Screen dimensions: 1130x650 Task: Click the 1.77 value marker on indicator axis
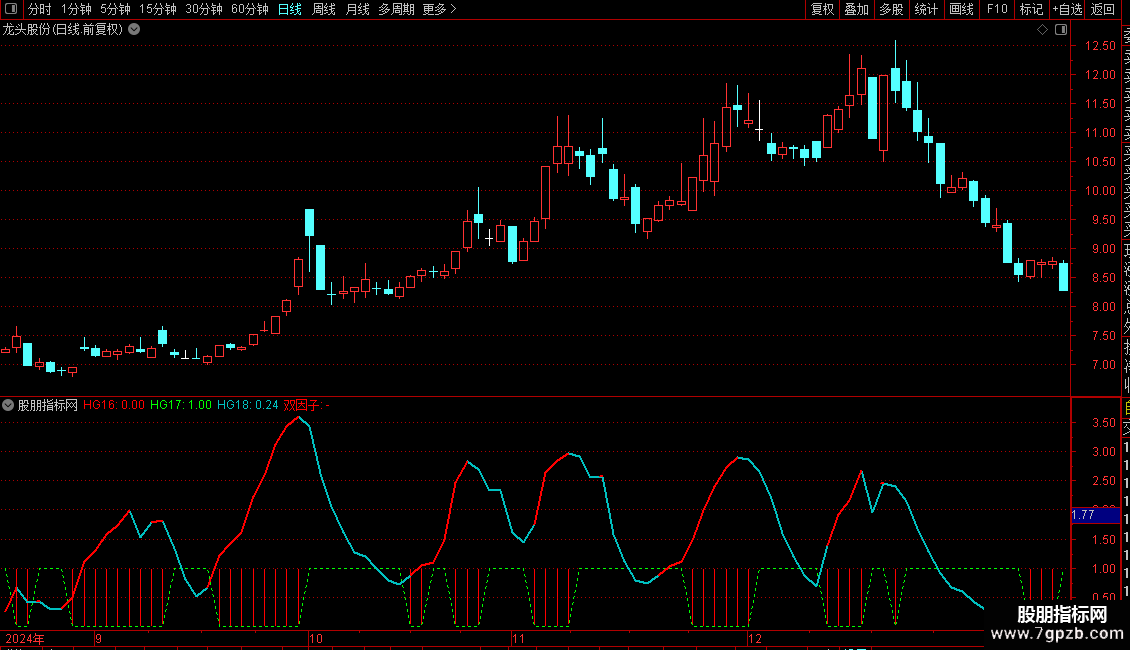pyautogui.click(x=1095, y=515)
